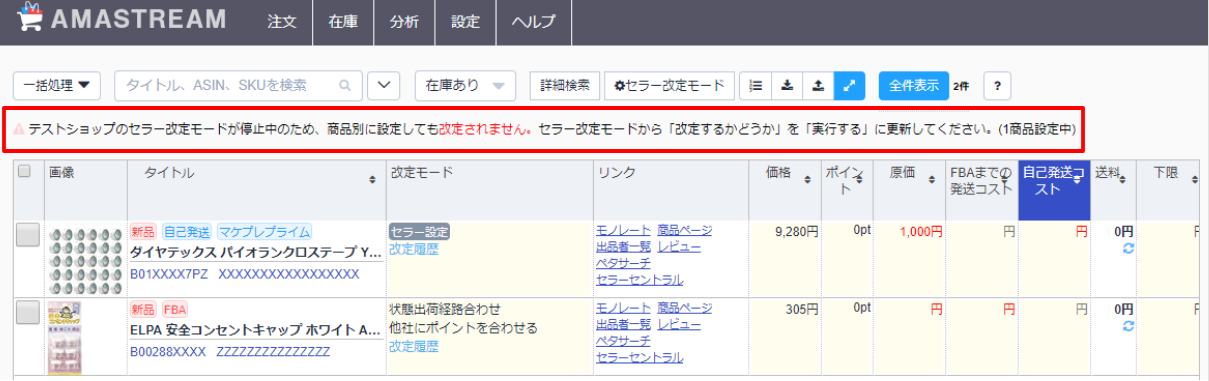Click レビュー link in ELPA row
Screen dimensions: 1209x381
(679, 324)
